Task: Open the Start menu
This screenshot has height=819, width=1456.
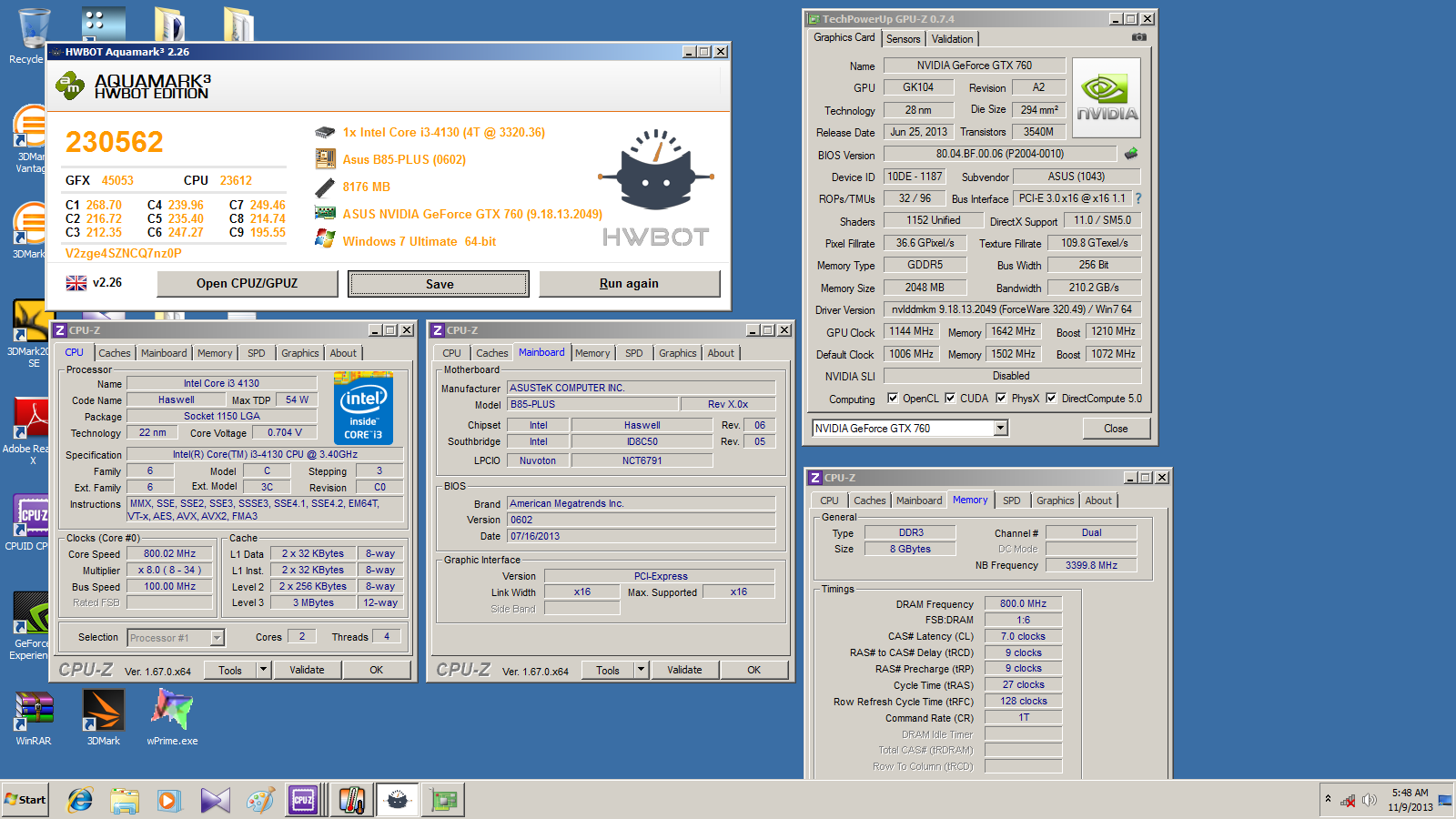Action: 25,800
